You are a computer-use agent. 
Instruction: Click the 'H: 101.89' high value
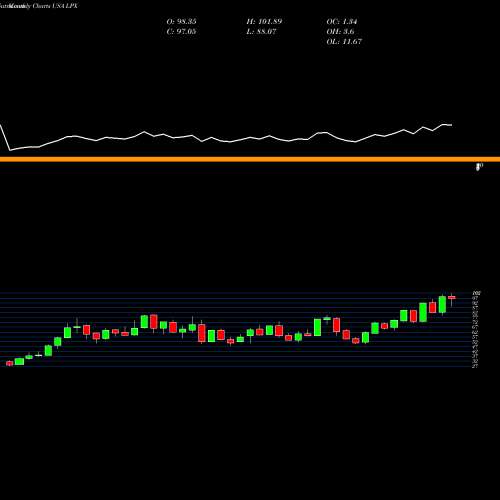(x=264, y=22)
